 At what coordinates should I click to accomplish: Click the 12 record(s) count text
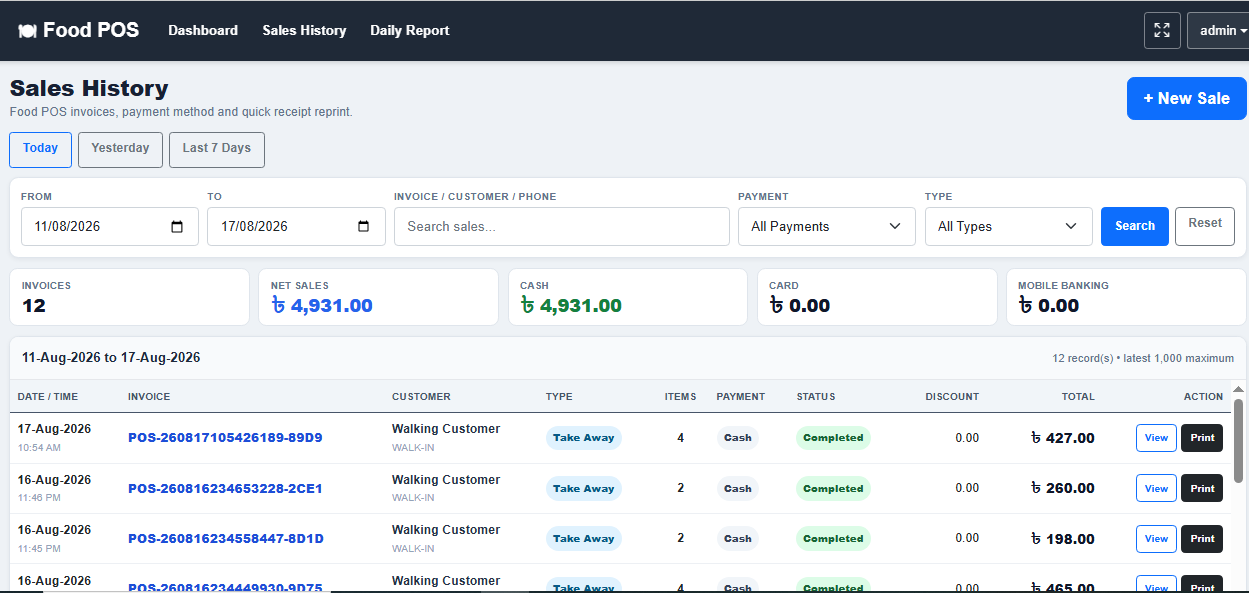1082,358
